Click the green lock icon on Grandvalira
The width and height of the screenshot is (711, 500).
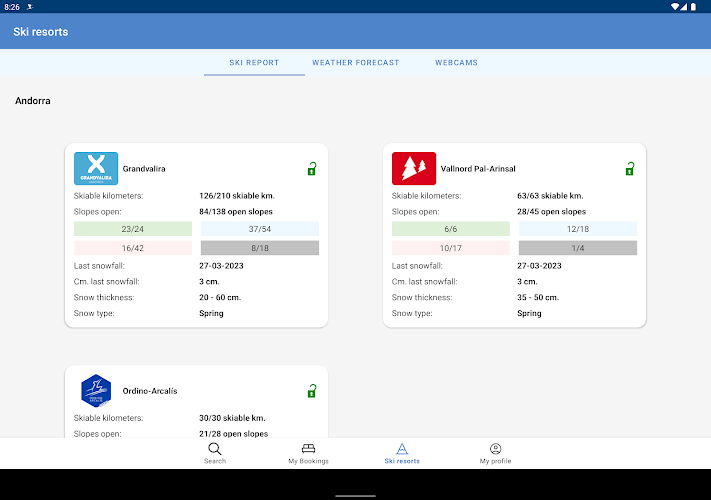click(312, 169)
